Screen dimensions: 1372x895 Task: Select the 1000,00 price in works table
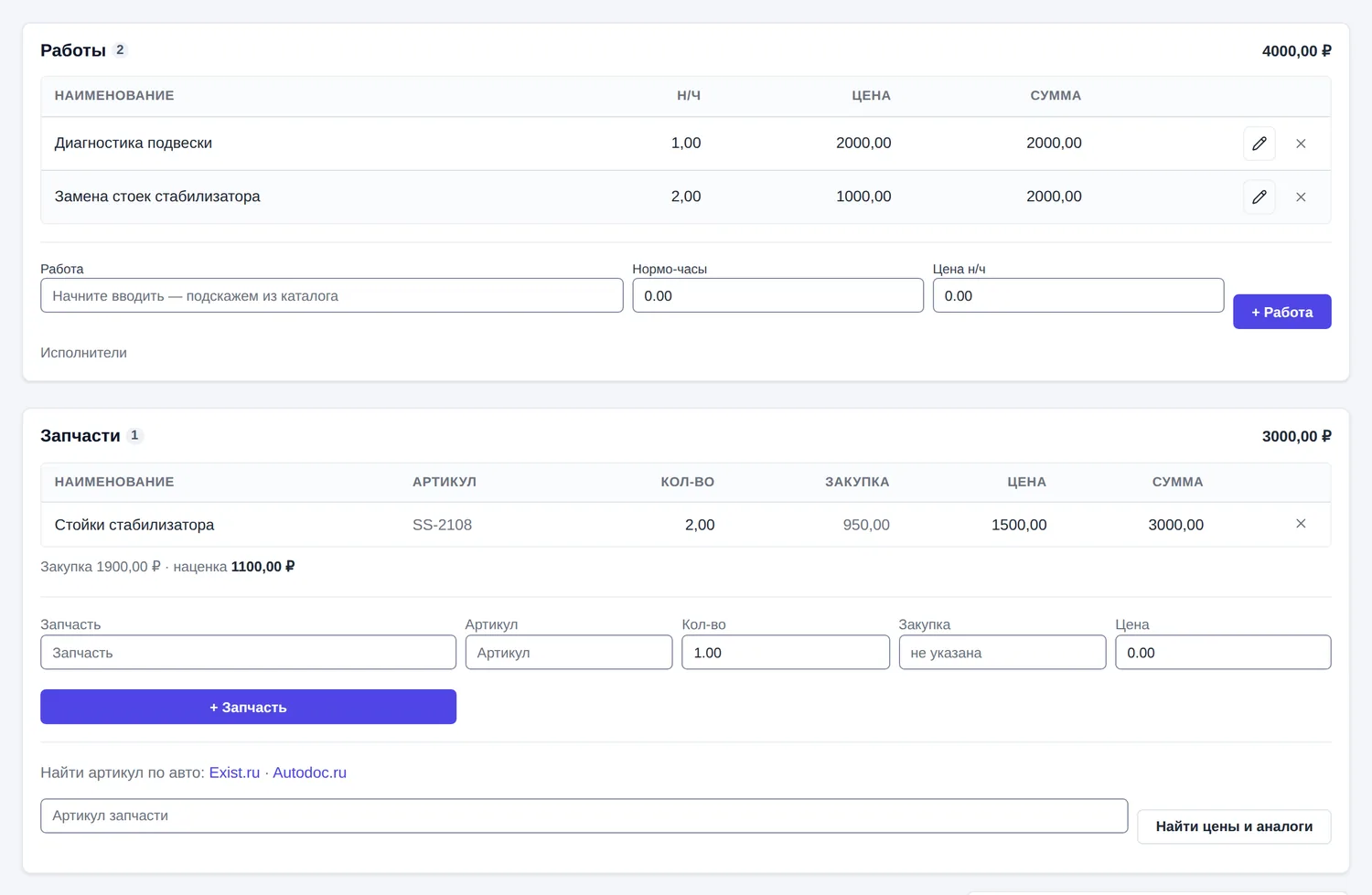click(x=863, y=197)
